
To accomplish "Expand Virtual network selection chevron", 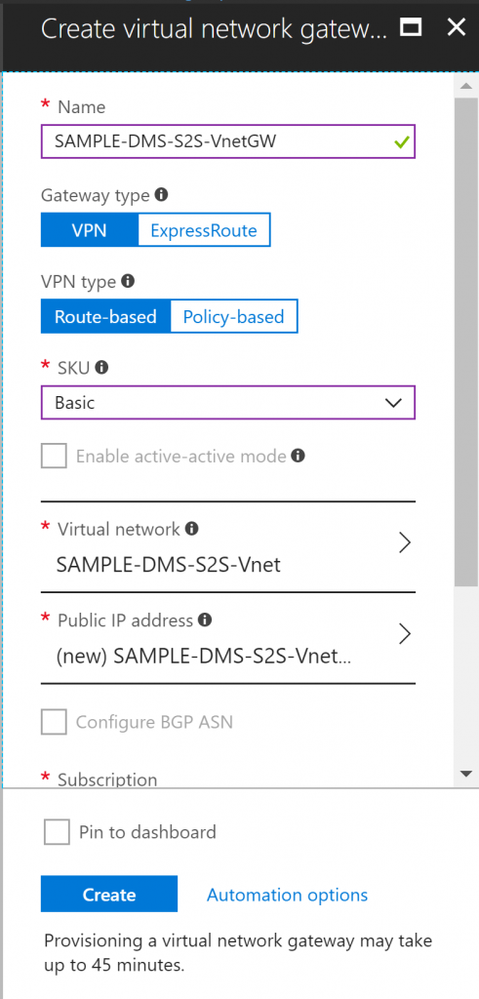I will pos(404,543).
